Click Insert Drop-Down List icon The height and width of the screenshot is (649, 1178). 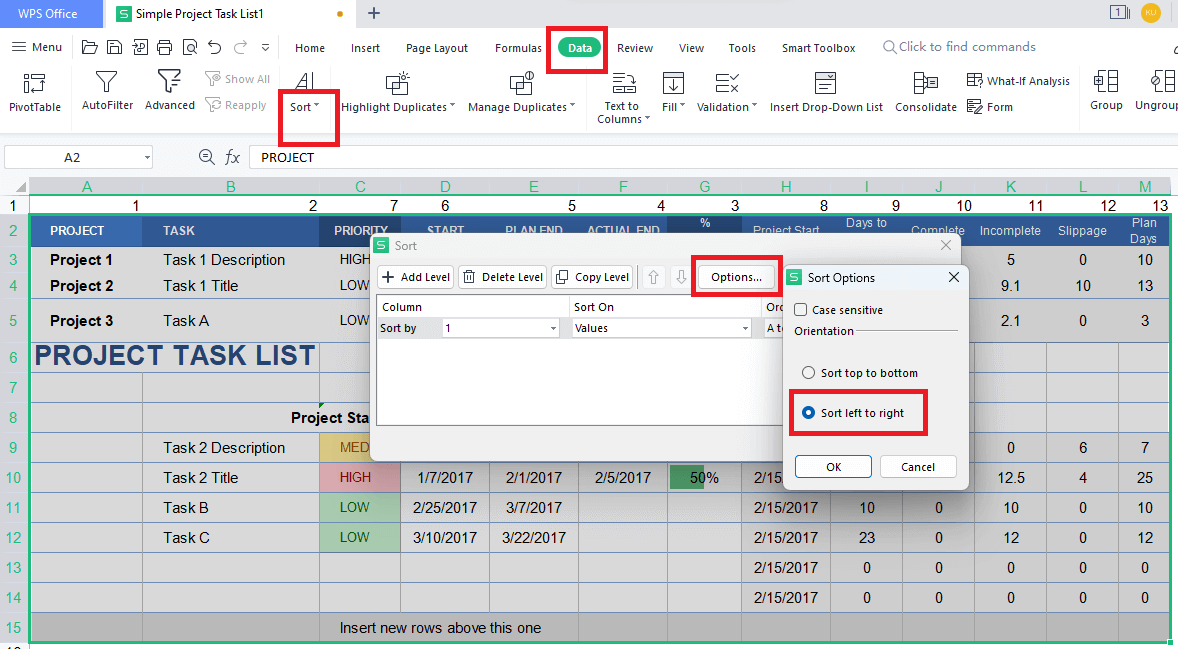pyautogui.click(x=825, y=84)
